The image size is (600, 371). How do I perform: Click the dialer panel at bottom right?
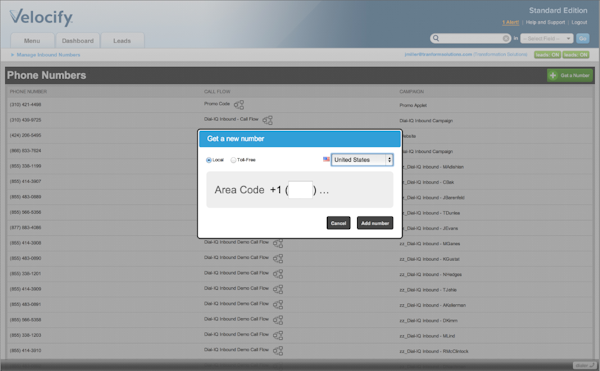tap(584, 365)
